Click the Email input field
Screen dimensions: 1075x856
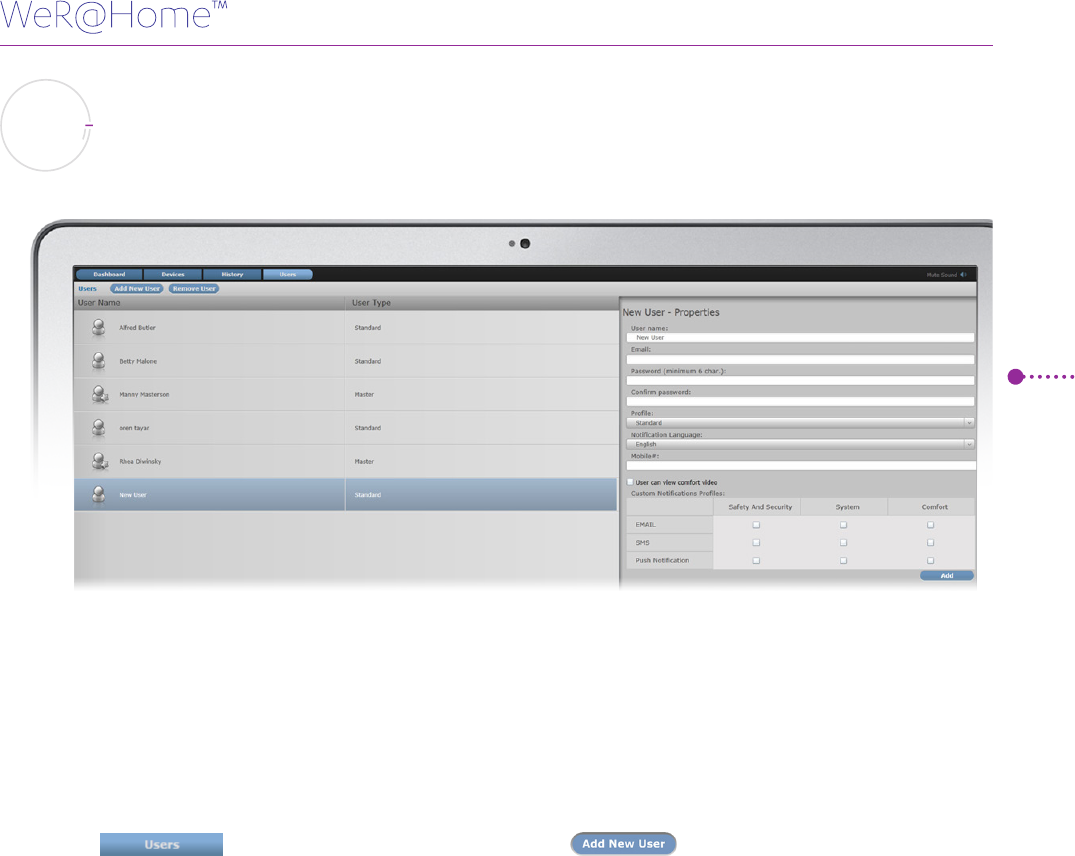[x=800, y=359]
